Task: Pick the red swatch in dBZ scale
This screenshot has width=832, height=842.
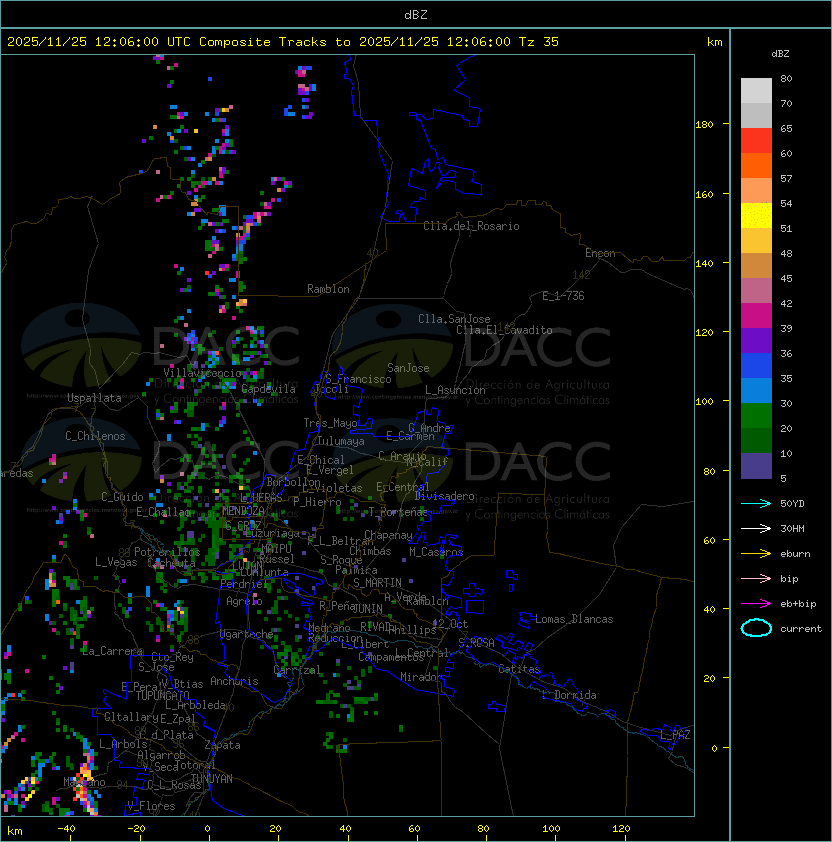Action: pos(756,141)
